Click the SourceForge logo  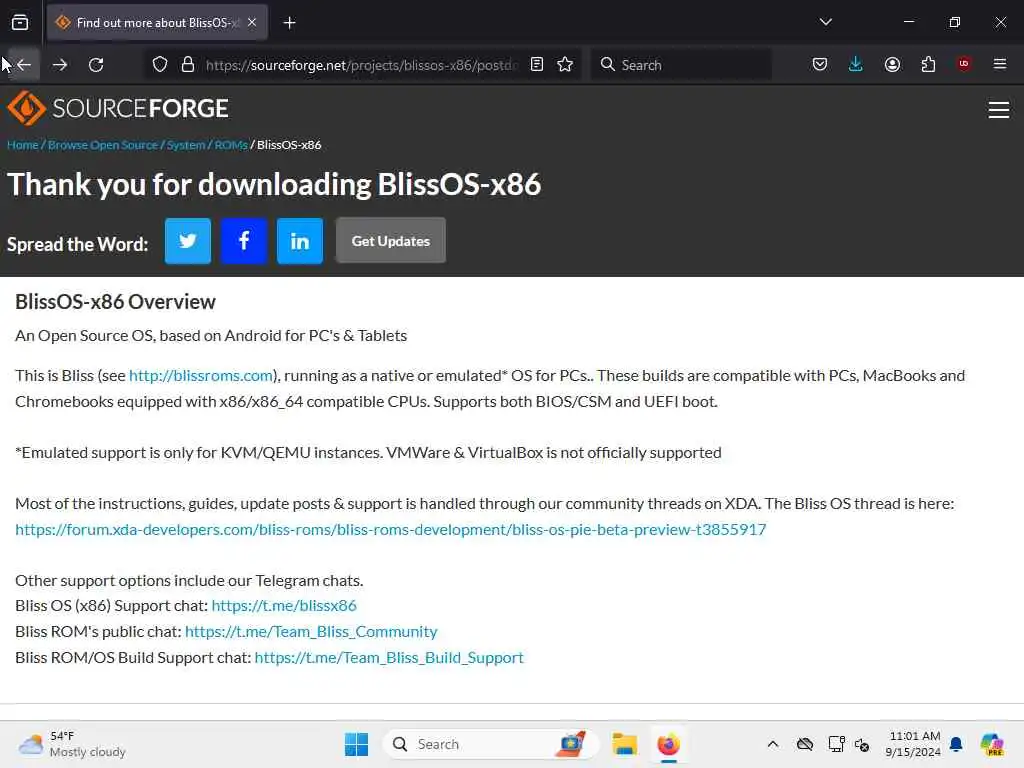118,108
